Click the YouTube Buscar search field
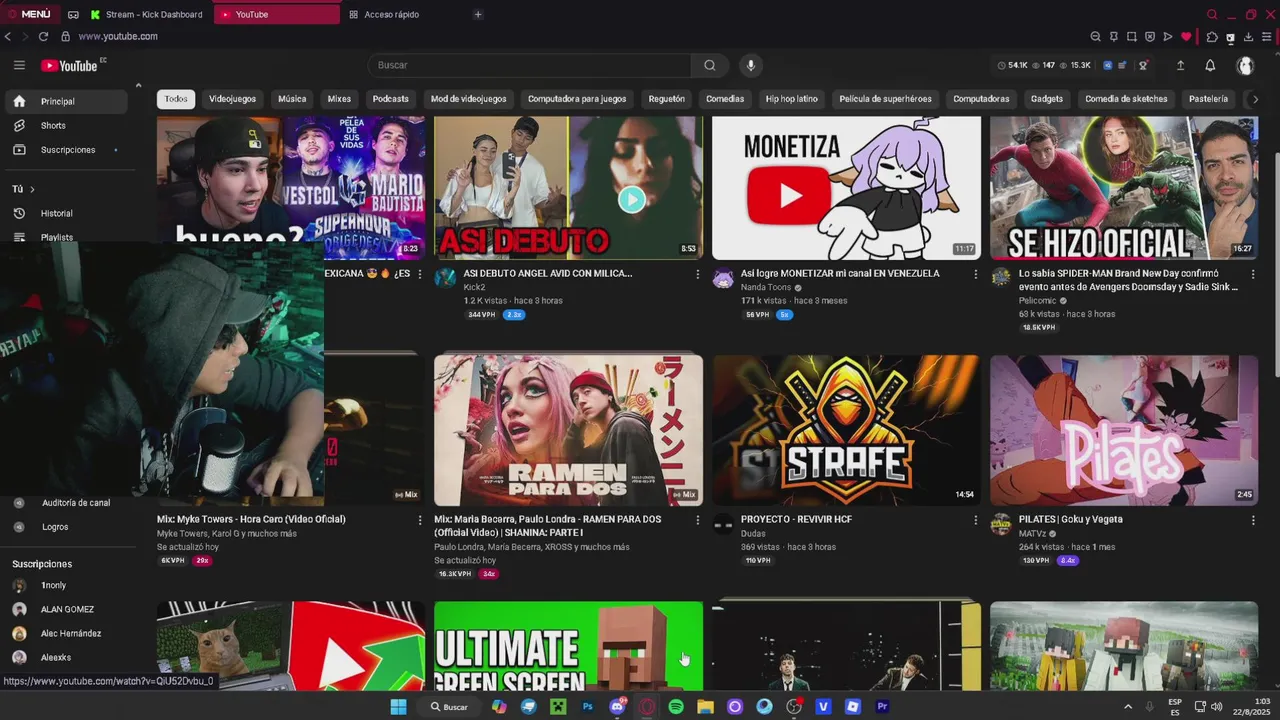Screen dimensions: 1280x720 click(529, 65)
